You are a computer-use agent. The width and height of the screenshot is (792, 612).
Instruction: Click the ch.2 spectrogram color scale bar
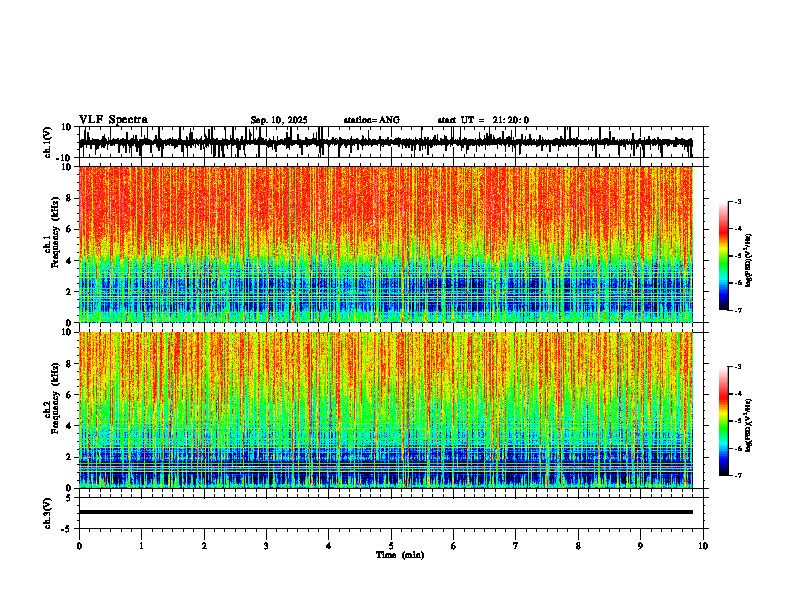tap(723, 421)
